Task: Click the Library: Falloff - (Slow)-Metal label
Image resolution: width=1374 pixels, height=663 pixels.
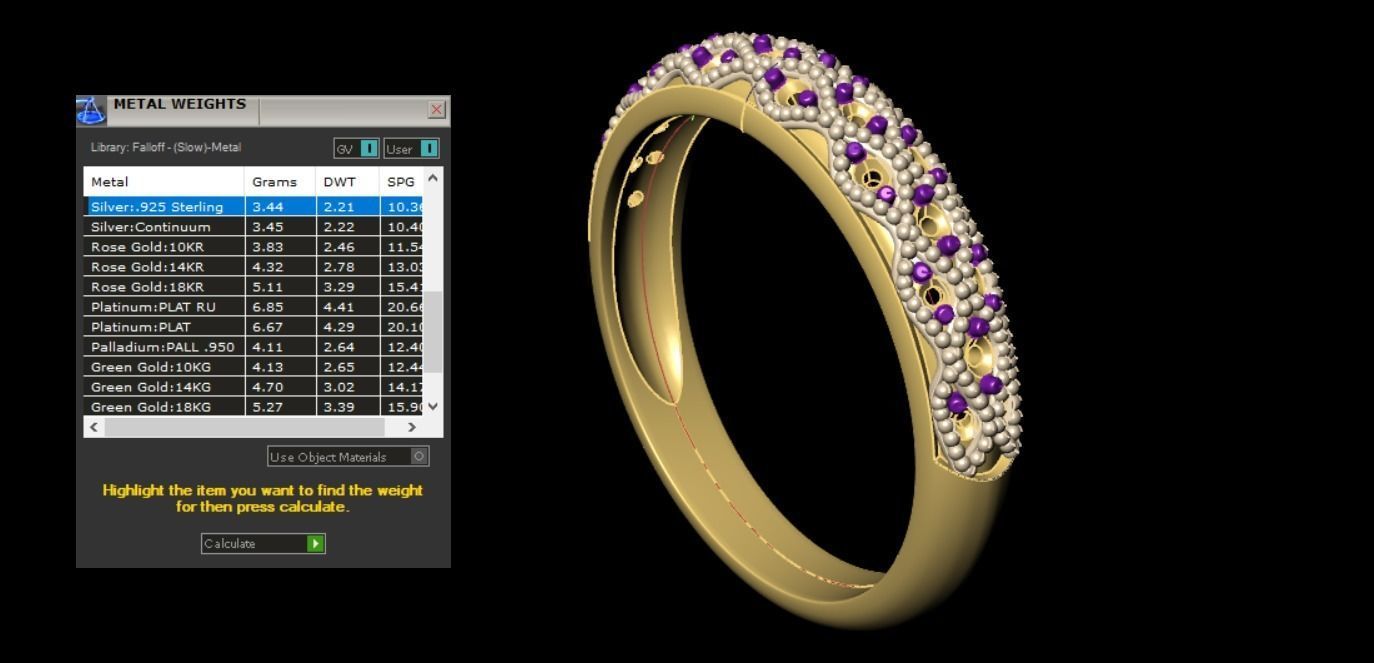Action: click(x=166, y=147)
